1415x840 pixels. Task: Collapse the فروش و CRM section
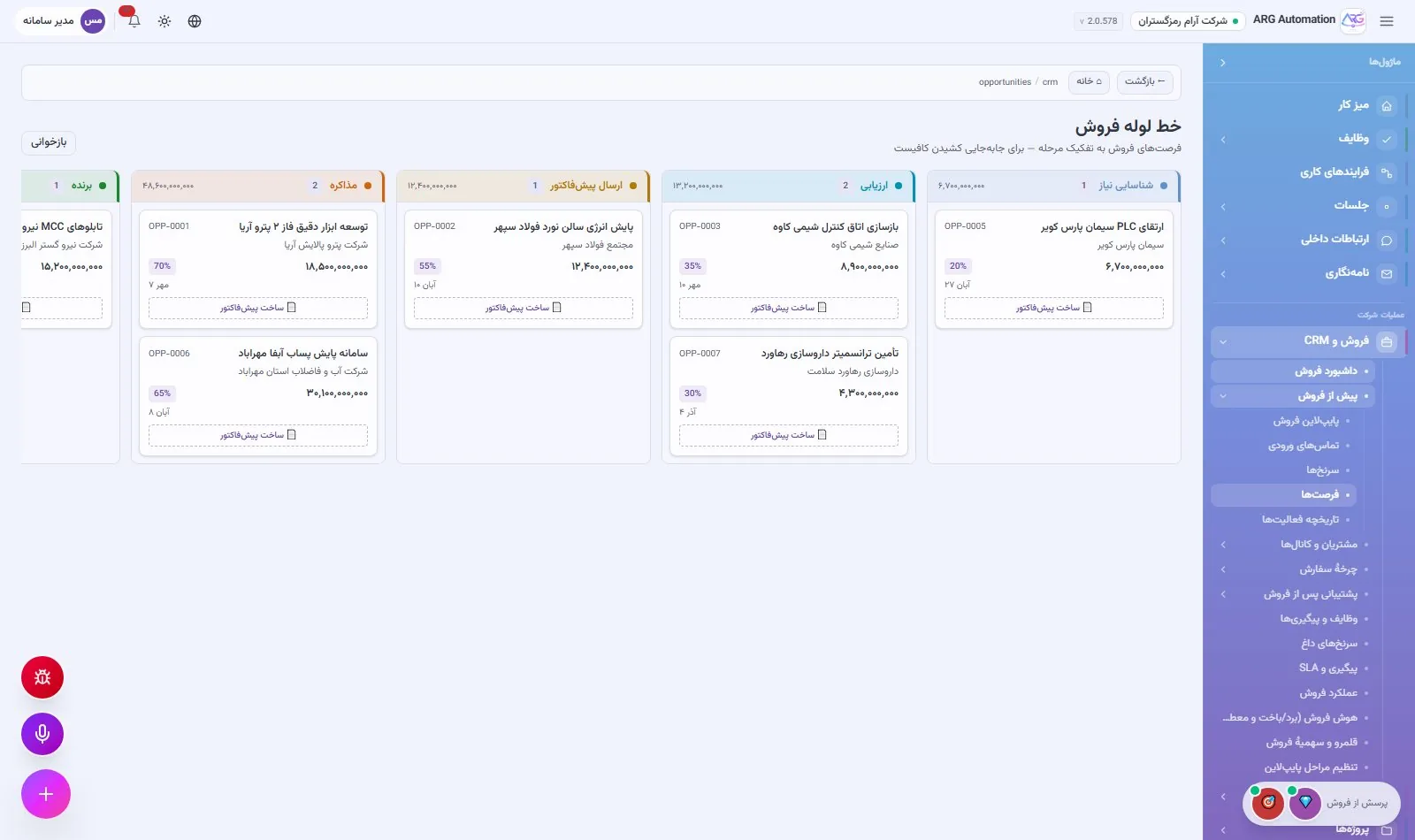point(1222,341)
